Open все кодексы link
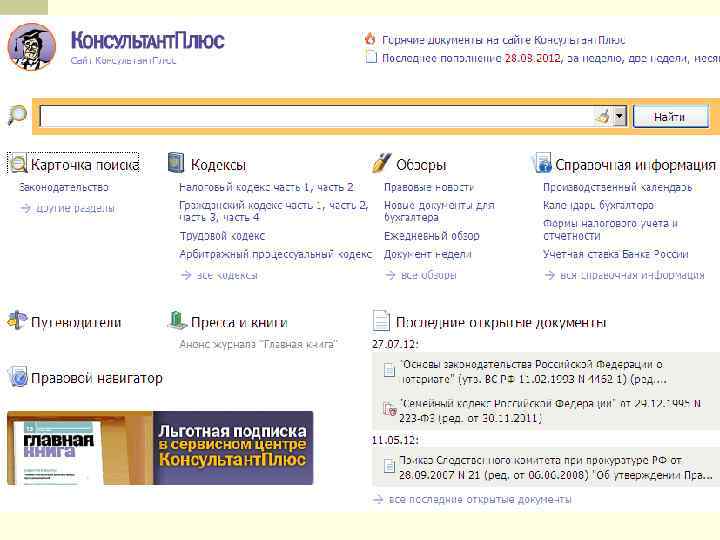 (x=227, y=275)
